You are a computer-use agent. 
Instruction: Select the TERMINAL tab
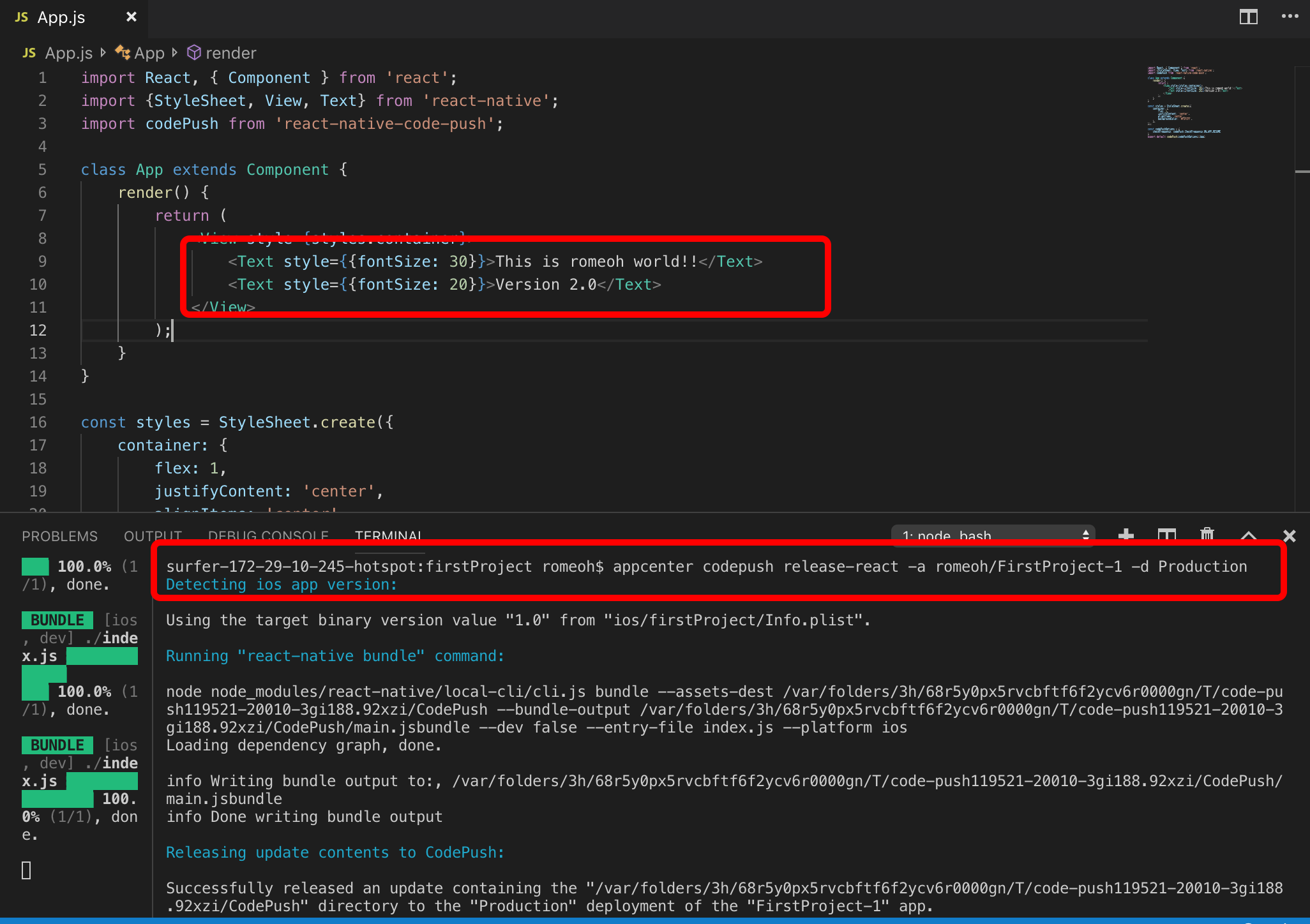click(x=388, y=536)
